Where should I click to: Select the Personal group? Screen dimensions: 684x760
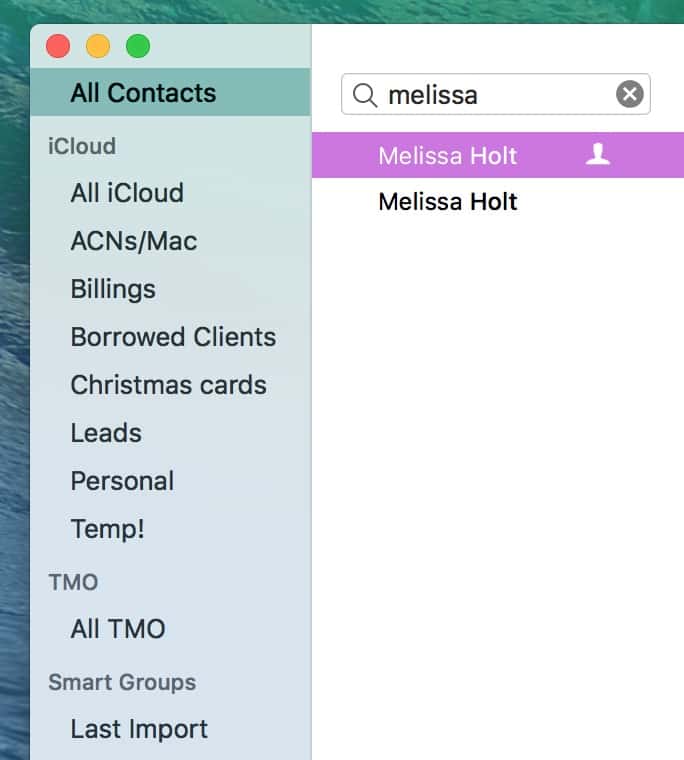point(122,481)
